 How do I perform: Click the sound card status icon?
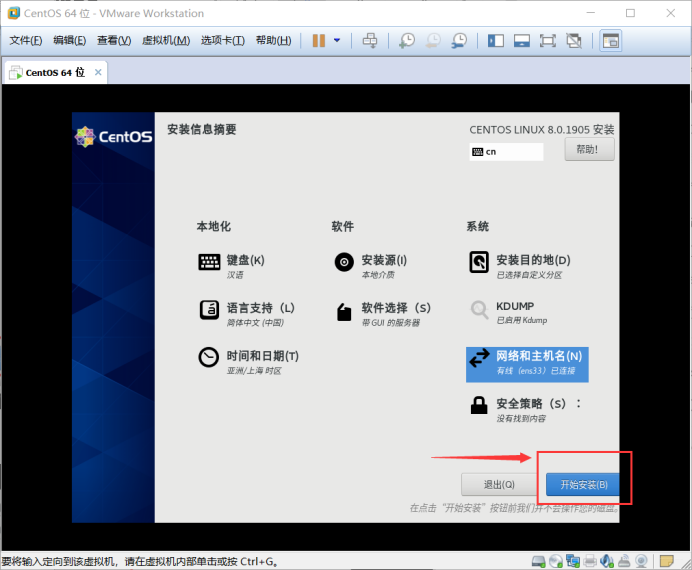(x=607, y=561)
